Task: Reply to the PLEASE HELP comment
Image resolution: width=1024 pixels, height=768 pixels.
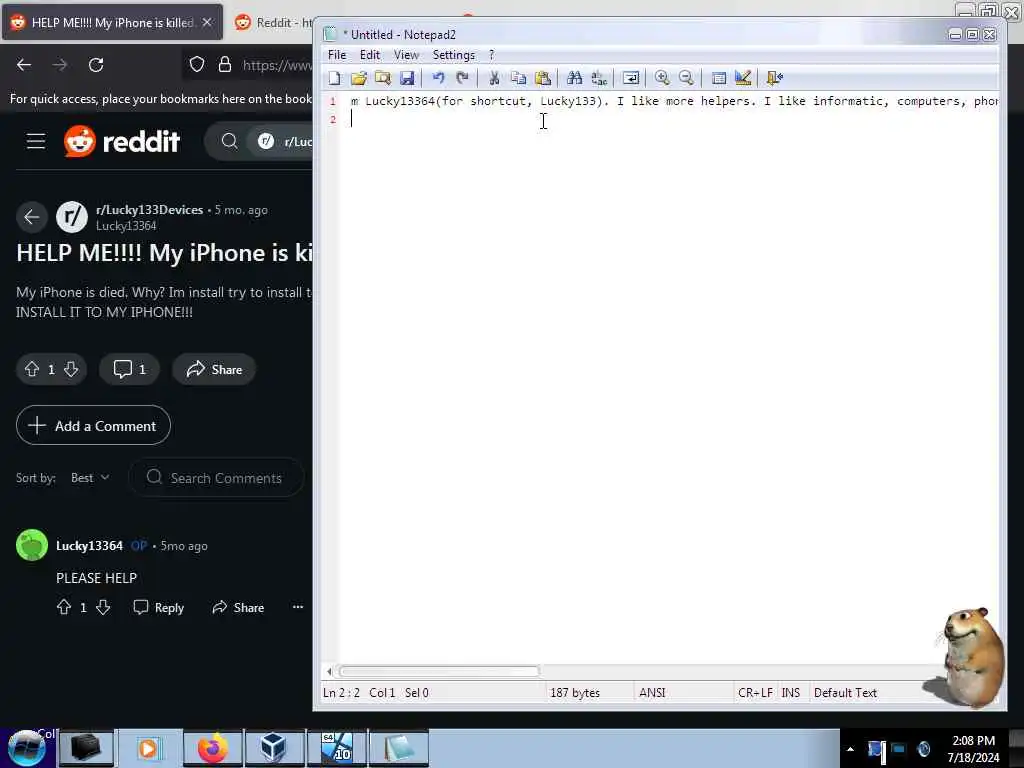Action: pyautogui.click(x=159, y=607)
